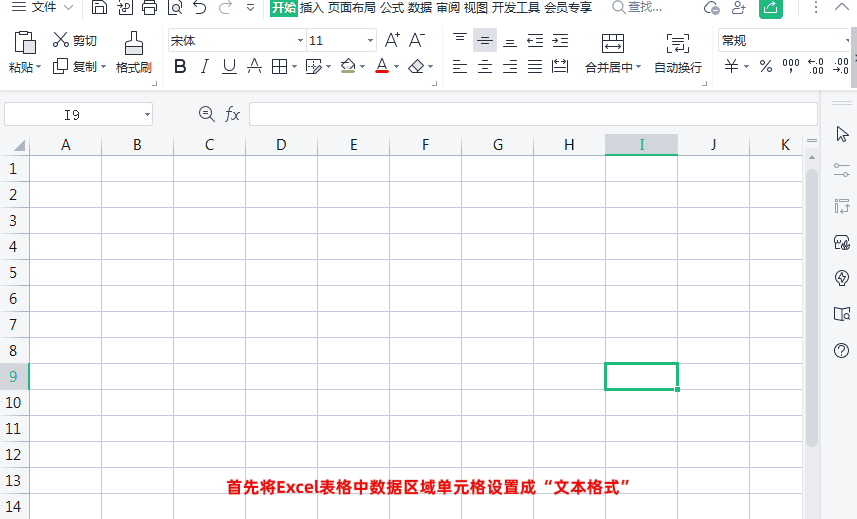Select column D header
Screen dimensions: 857x519
point(281,145)
